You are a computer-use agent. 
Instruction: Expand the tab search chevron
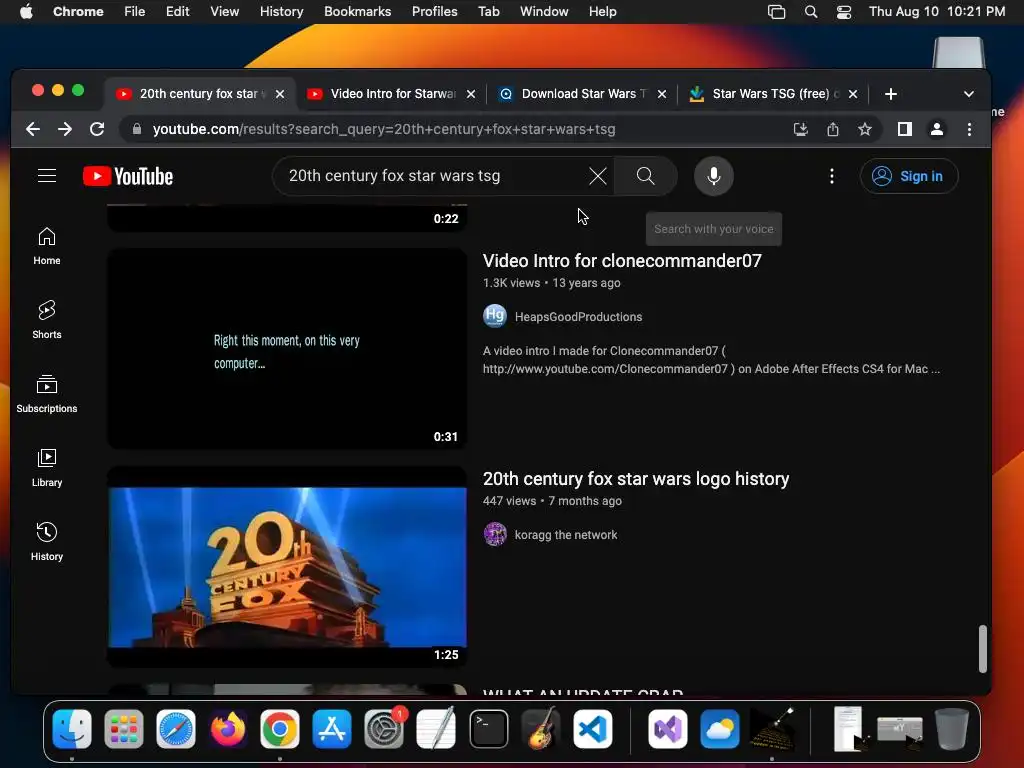pos(969,94)
